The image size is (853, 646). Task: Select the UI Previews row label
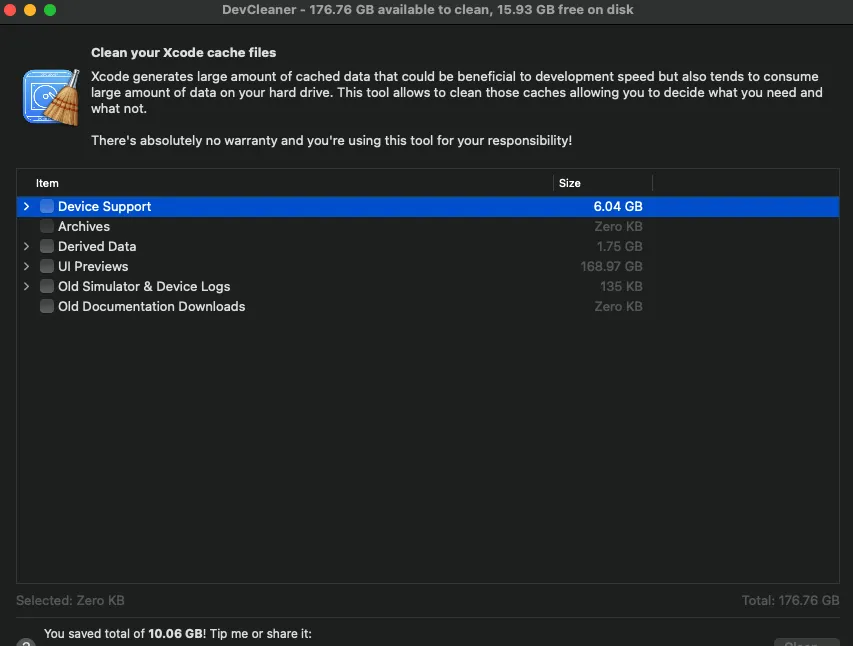click(93, 266)
